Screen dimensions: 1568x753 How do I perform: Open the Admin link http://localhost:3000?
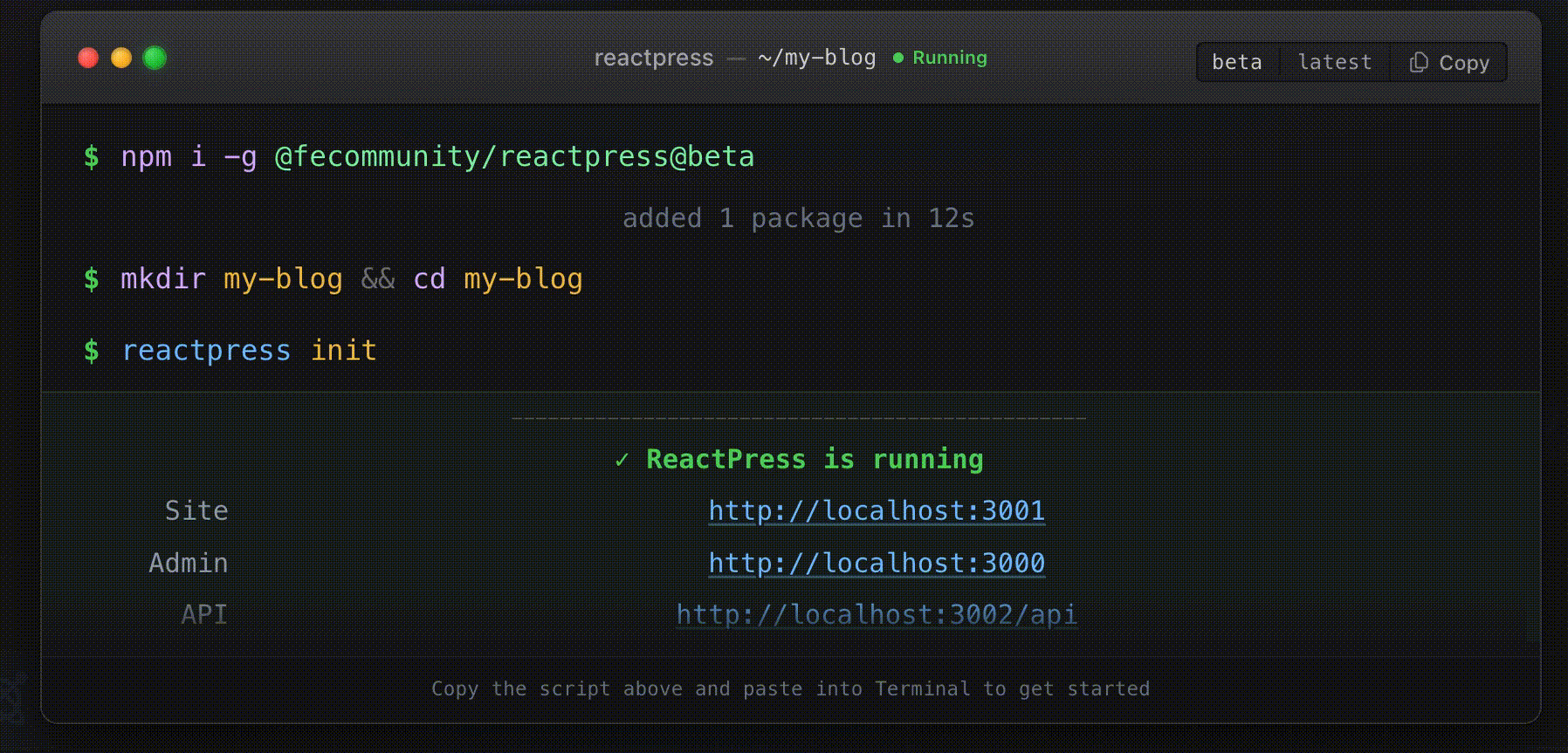pos(877,563)
